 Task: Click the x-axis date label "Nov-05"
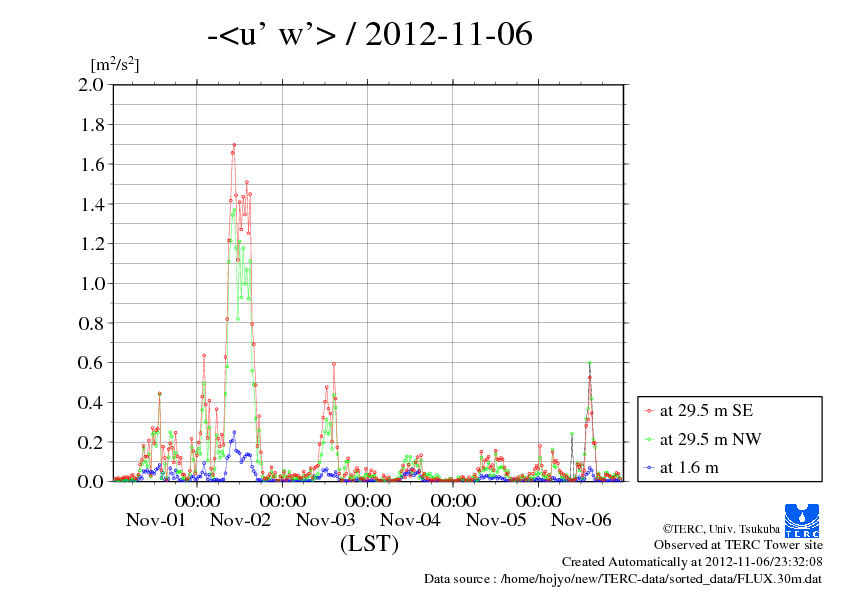tap(496, 520)
